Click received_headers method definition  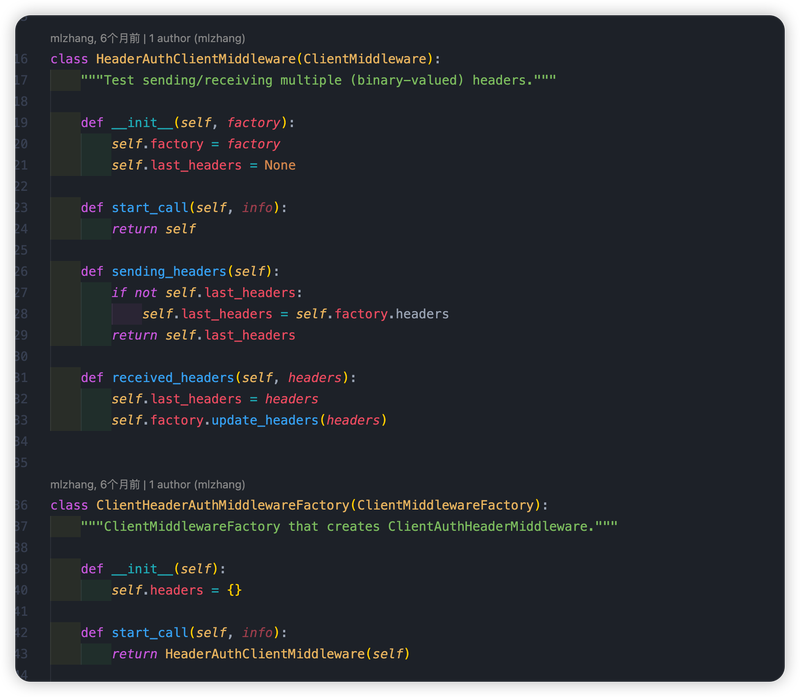(218, 378)
